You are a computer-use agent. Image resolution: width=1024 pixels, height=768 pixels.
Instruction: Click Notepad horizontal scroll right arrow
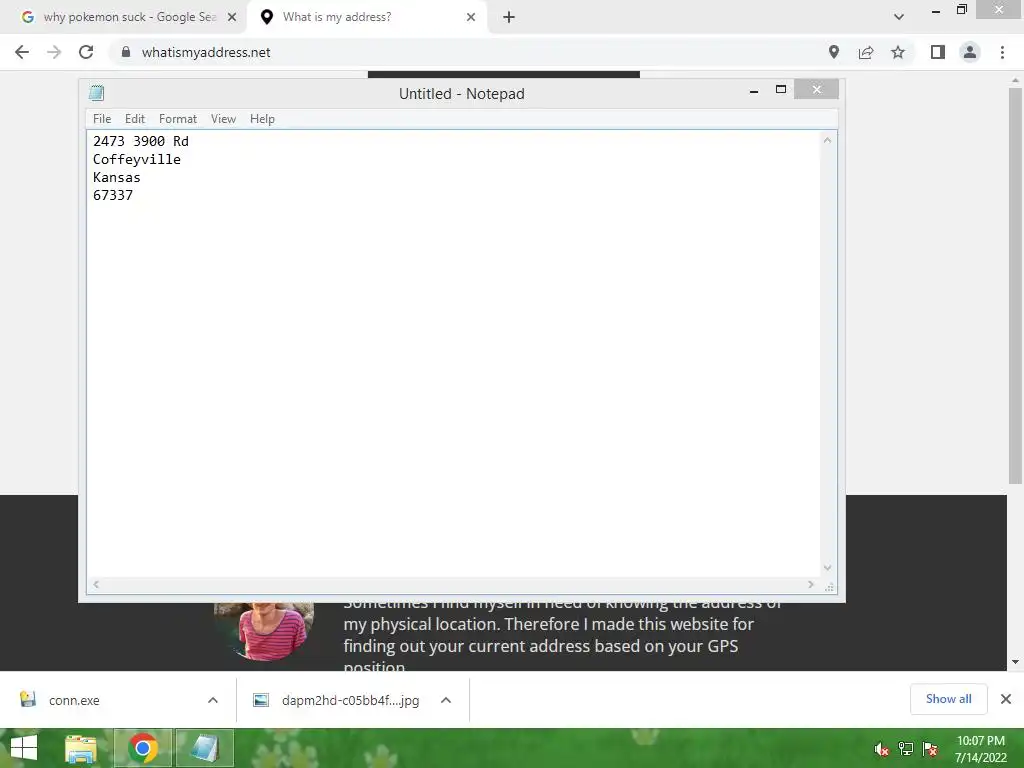pos(811,584)
